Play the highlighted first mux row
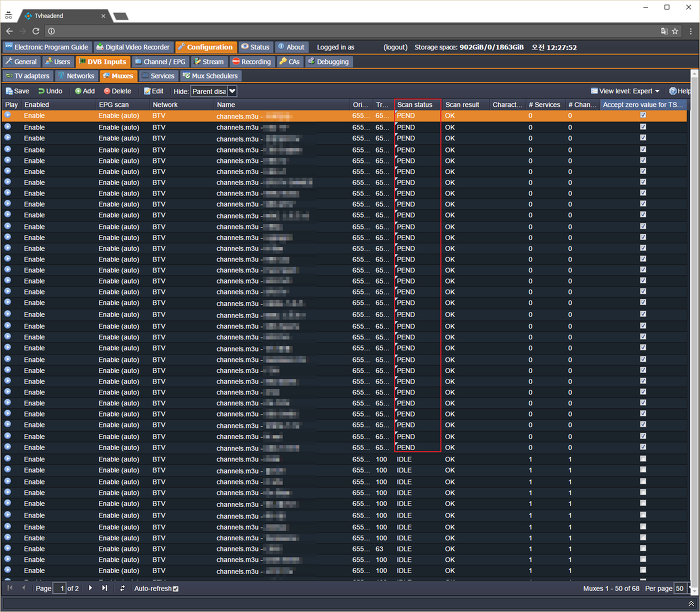This screenshot has width=700, height=612. pos(8,115)
